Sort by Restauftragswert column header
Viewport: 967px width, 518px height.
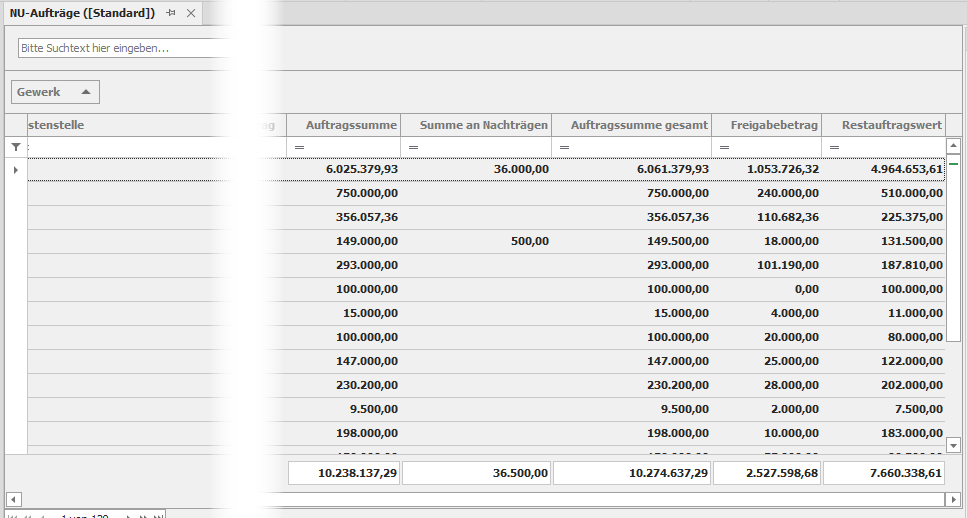click(883, 125)
